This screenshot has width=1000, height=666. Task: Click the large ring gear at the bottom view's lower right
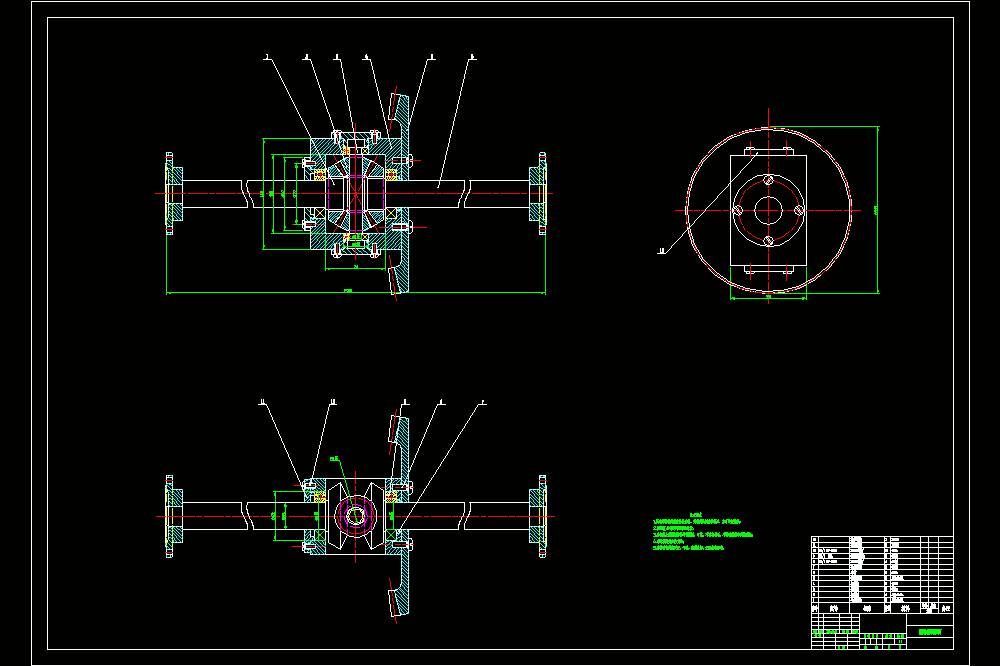click(x=399, y=584)
